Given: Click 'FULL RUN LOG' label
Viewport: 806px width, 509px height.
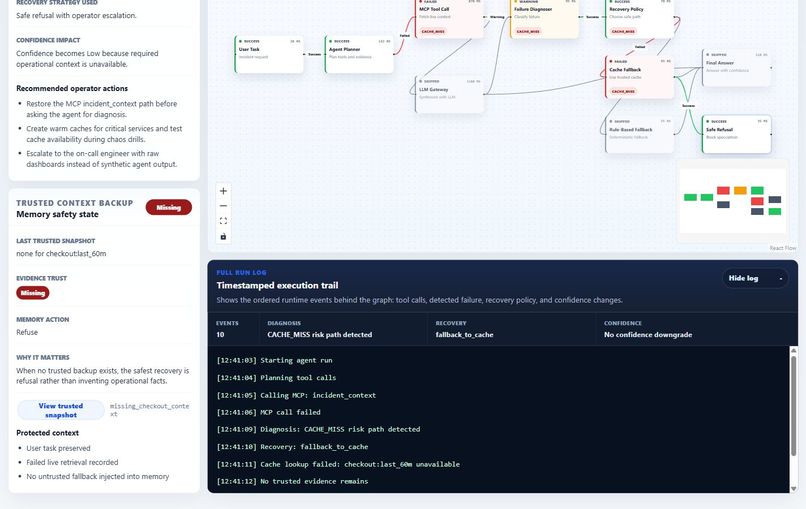Looking at the screenshot, I should tap(241, 272).
